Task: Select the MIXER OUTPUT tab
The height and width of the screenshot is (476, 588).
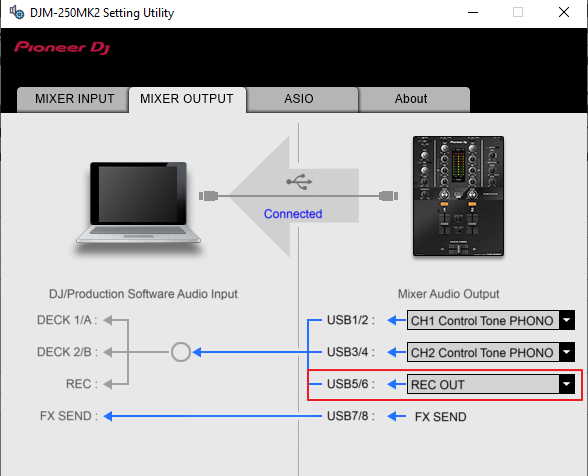Action: click(187, 99)
